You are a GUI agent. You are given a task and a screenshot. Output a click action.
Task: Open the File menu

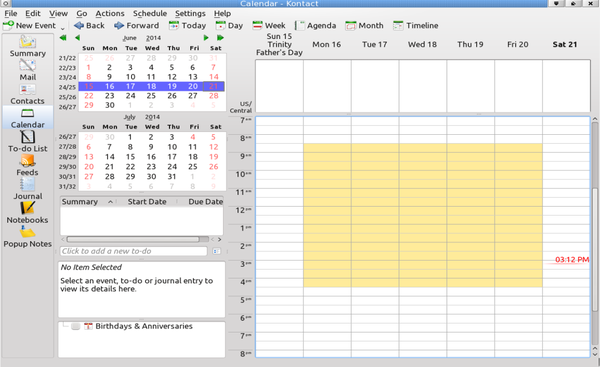[11, 13]
